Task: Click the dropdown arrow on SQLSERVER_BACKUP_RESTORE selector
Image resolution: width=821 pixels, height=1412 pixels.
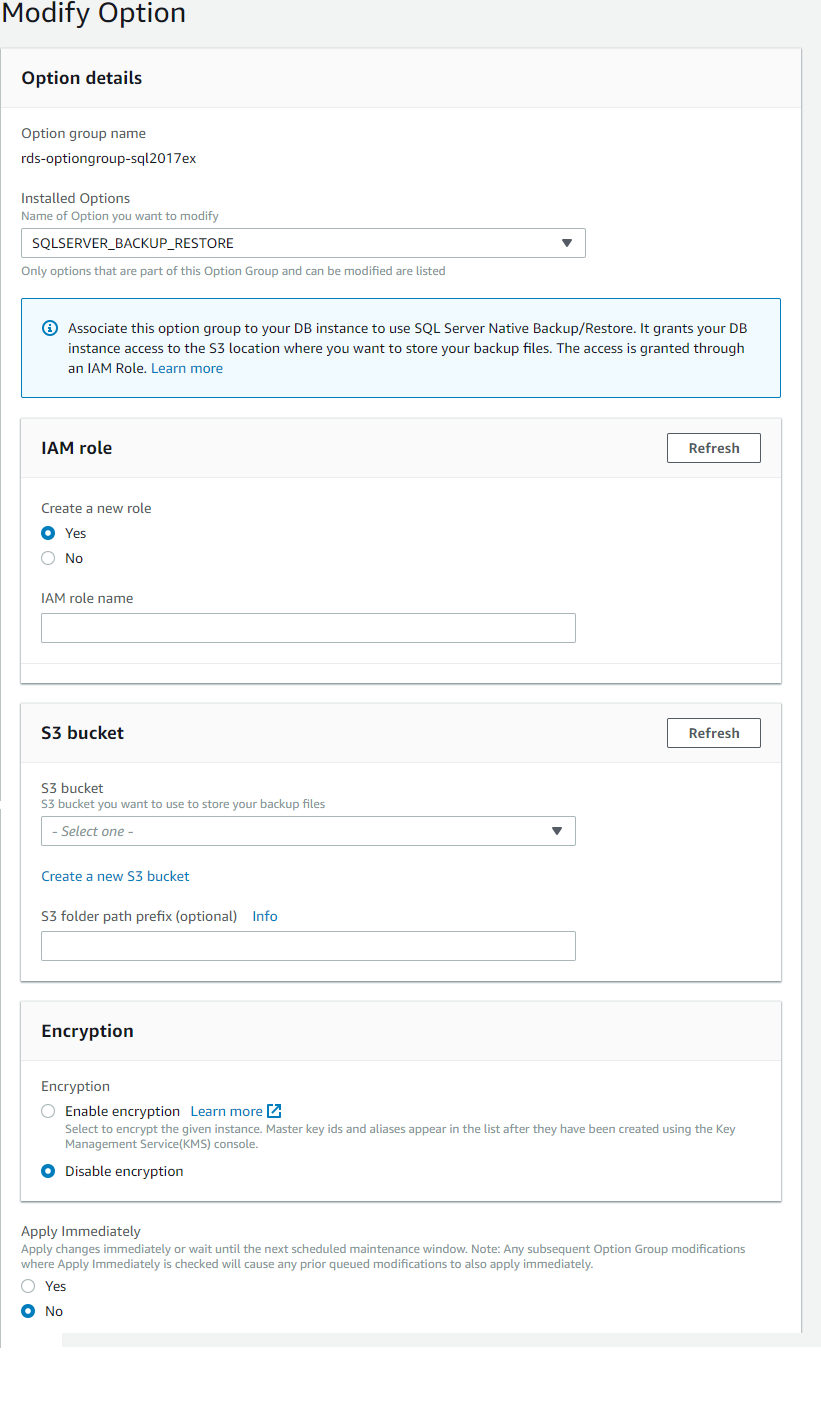Action: [567, 242]
